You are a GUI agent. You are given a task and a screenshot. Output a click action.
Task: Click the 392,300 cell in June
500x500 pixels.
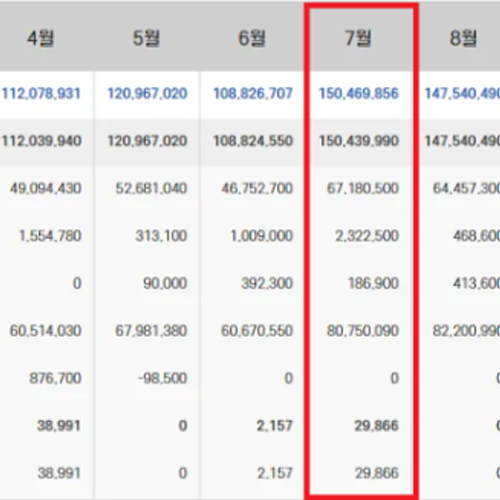tap(267, 284)
